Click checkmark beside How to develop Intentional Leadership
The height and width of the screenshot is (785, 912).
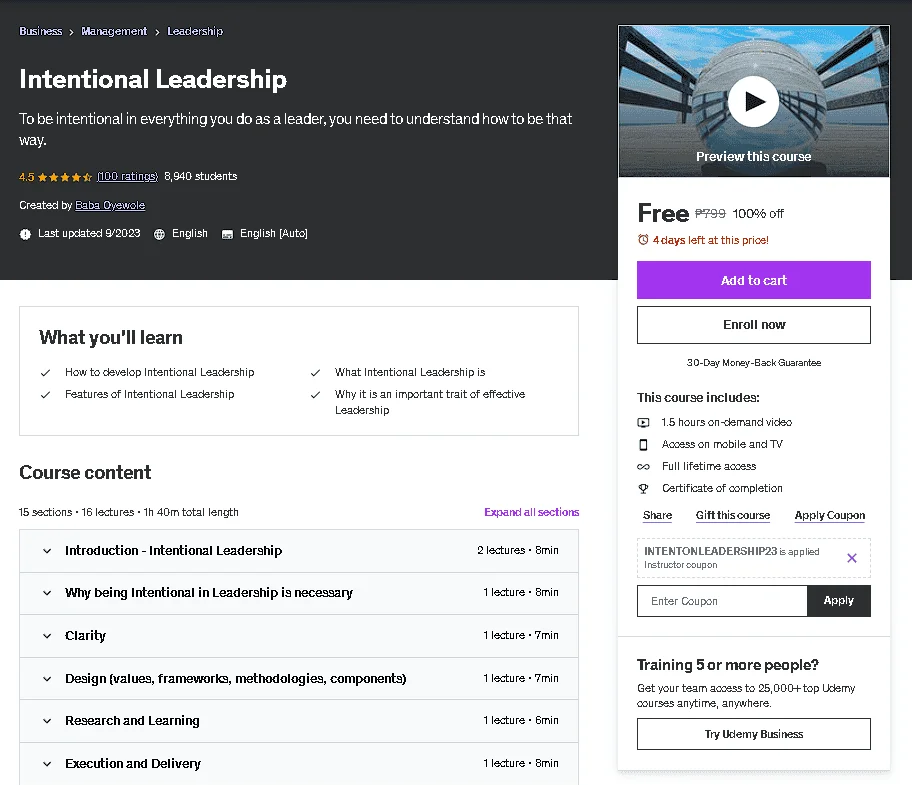(x=45, y=373)
